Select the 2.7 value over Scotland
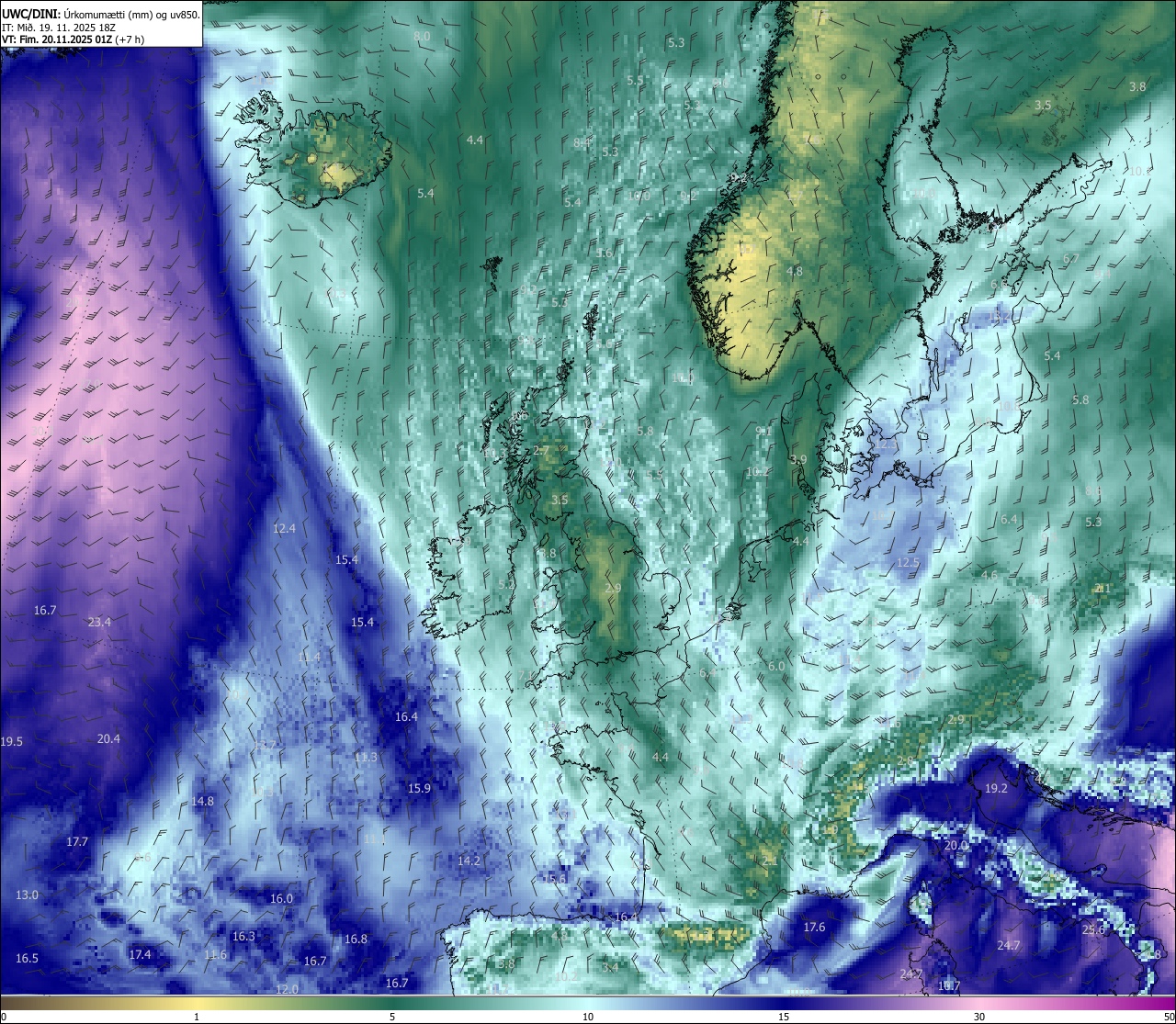Viewport: 1176px width, 1024px height. click(541, 451)
